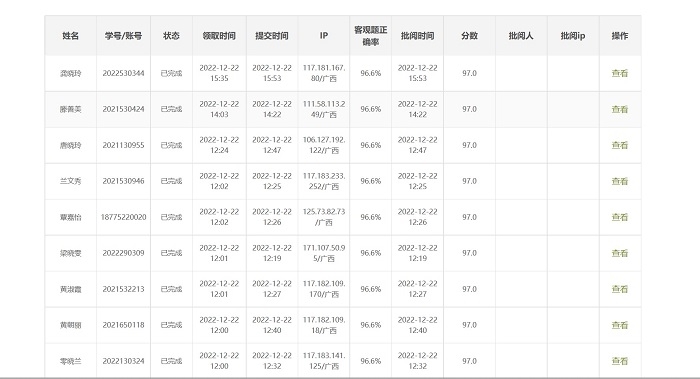The width and height of the screenshot is (700, 379).
Task: Select the 批阅人 column header
Action: coord(521,36)
